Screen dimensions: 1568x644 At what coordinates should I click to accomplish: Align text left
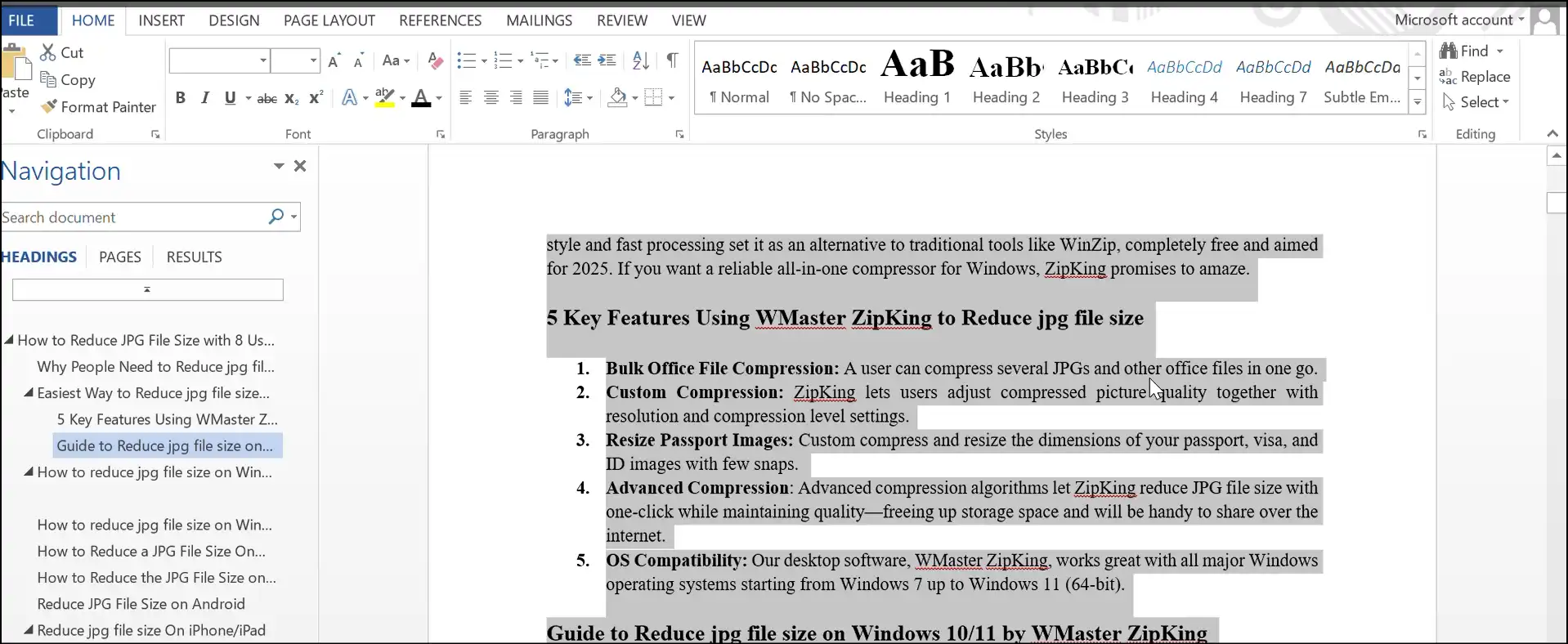(x=465, y=98)
